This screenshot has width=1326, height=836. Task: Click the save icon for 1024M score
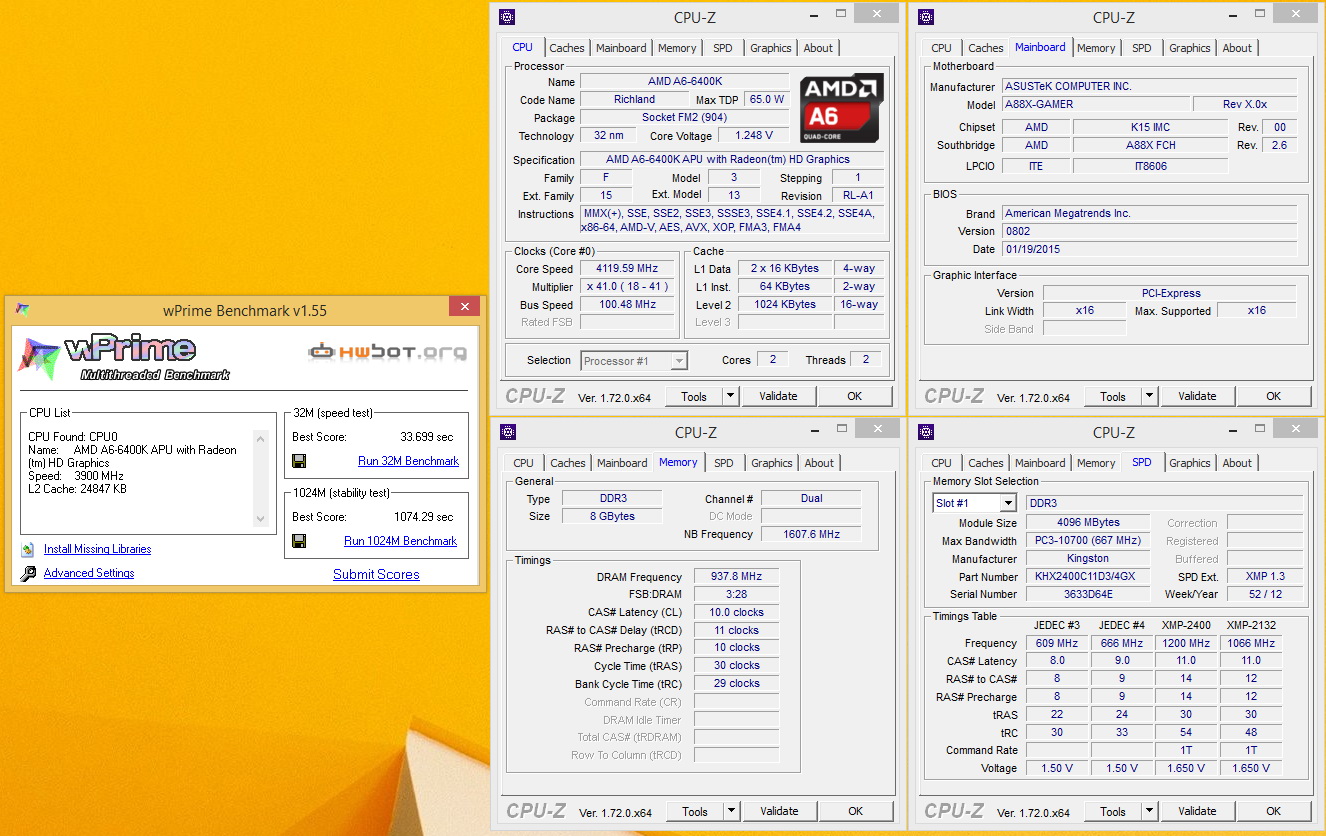click(x=298, y=541)
